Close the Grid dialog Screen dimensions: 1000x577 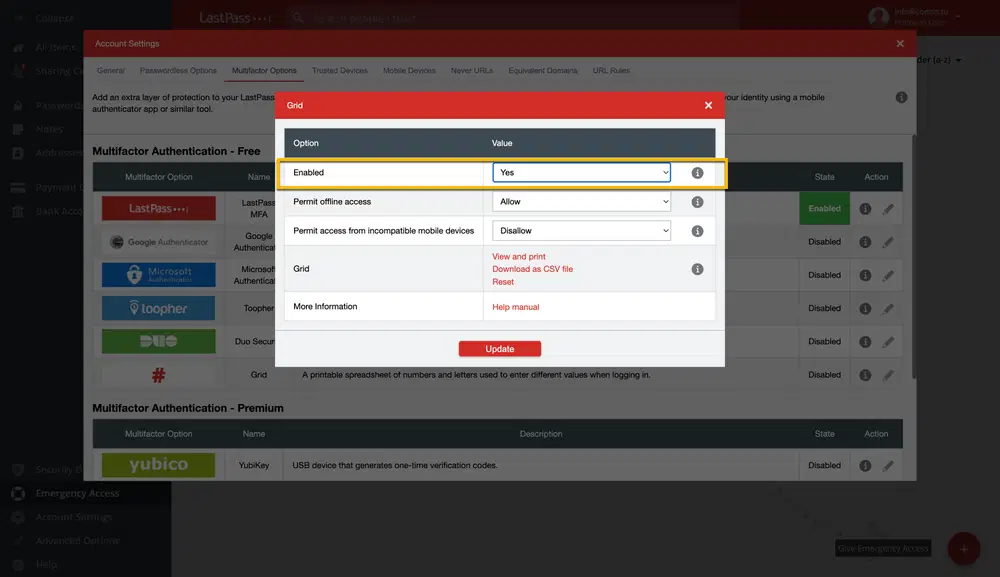pyautogui.click(x=708, y=105)
